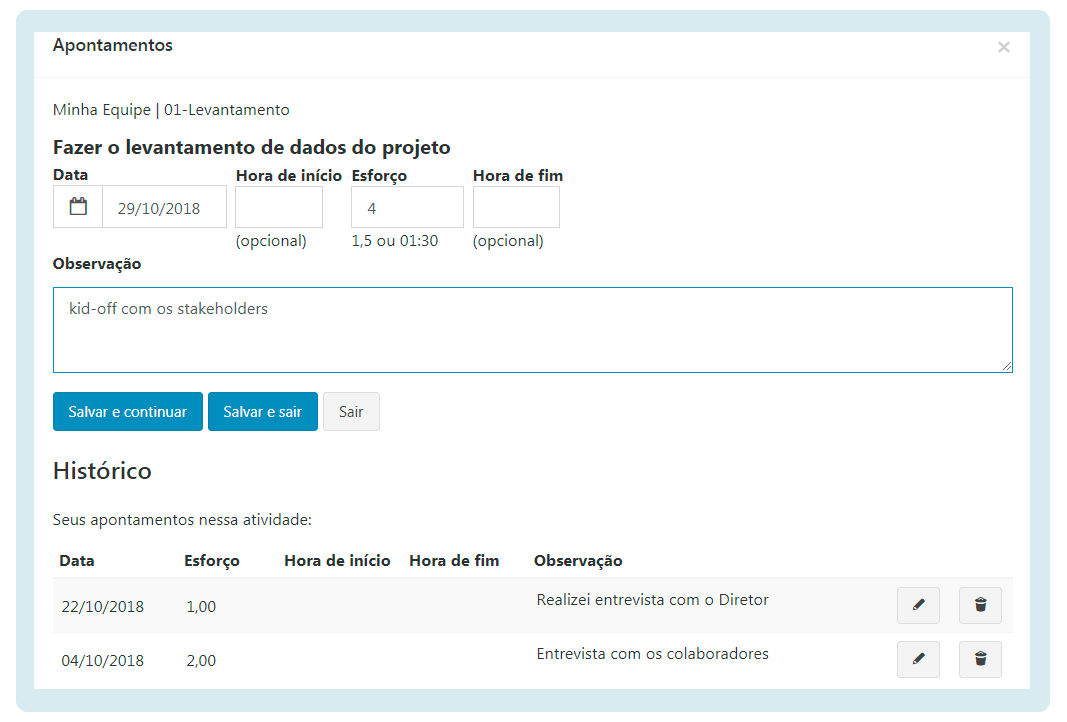This screenshot has height=722, width=1067.
Task: Edit the 22/10/2018 entry with pencil icon
Action: pos(918,605)
